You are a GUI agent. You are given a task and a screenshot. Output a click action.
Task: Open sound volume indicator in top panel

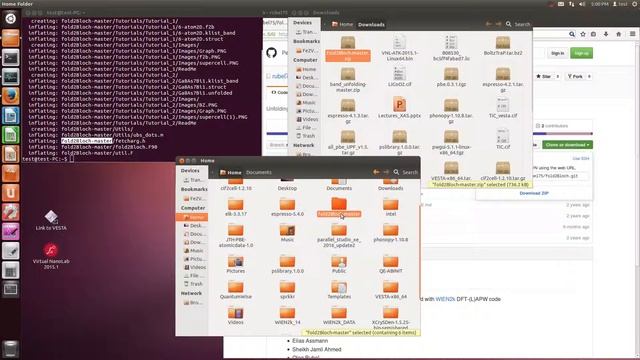[582, 4]
